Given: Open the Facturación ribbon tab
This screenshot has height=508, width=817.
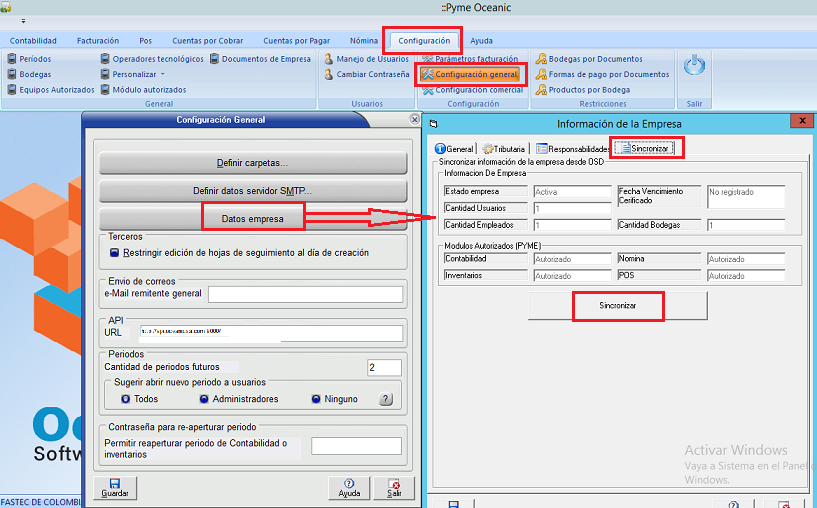Looking at the screenshot, I should [x=98, y=41].
